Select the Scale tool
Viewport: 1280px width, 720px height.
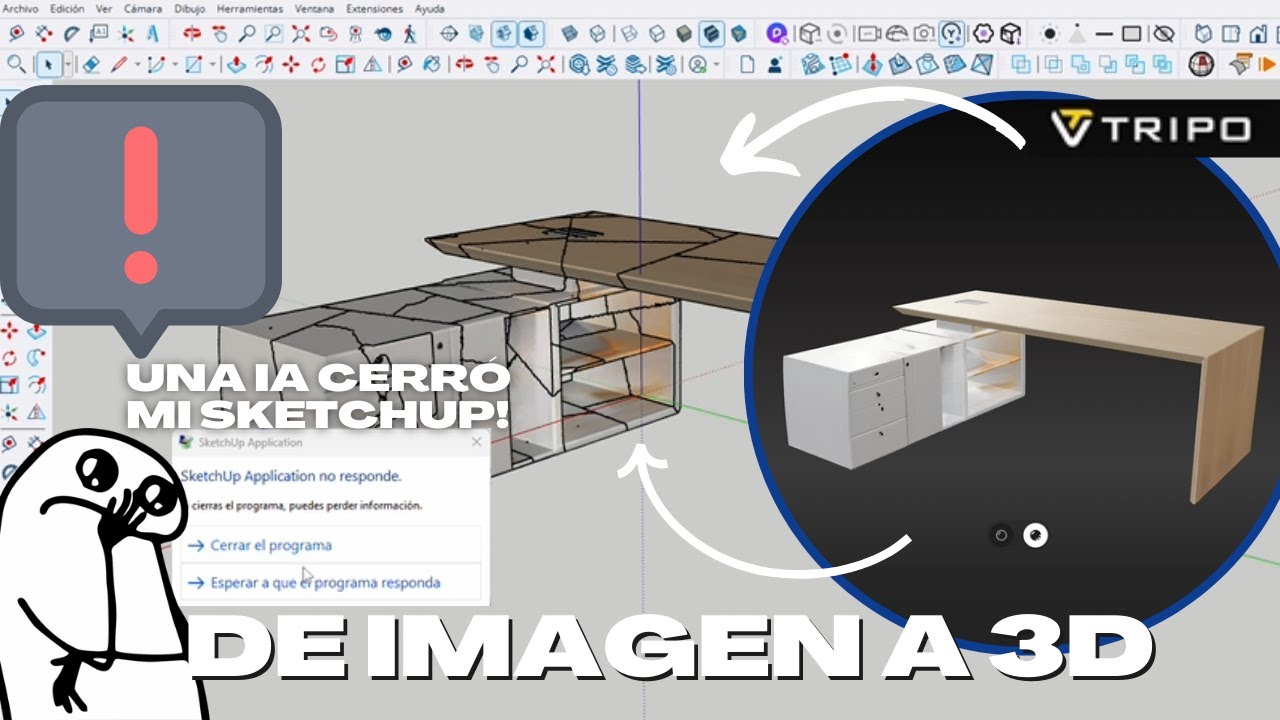[345, 65]
